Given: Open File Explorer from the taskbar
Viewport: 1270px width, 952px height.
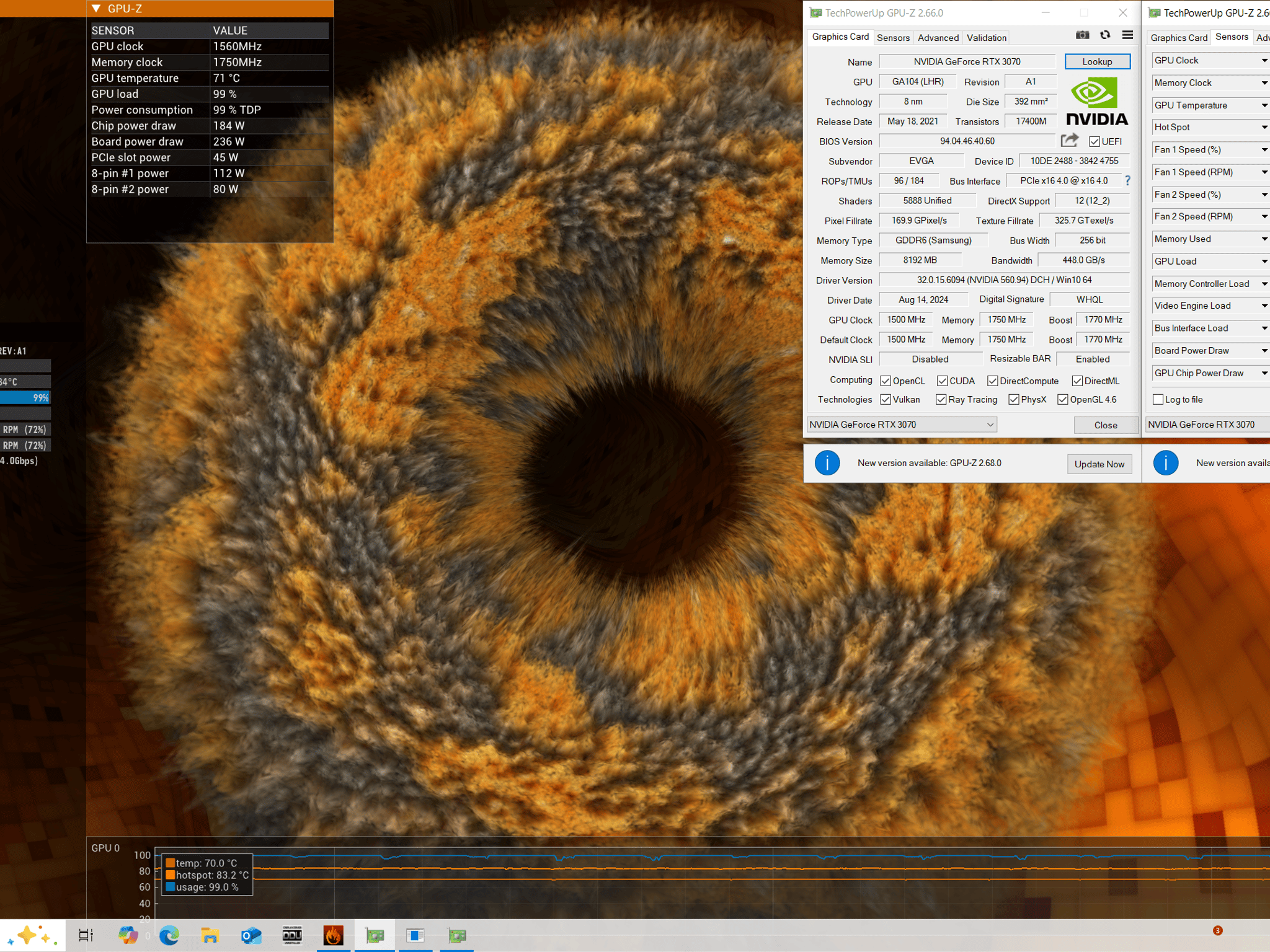Looking at the screenshot, I should (210, 935).
